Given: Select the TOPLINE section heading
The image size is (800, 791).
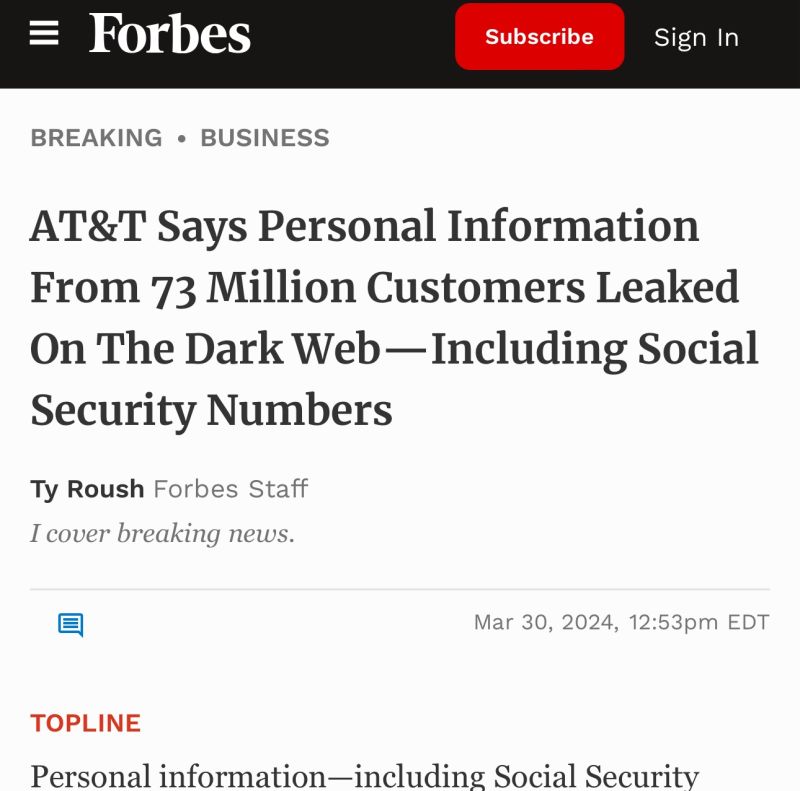Looking at the screenshot, I should tap(86, 723).
